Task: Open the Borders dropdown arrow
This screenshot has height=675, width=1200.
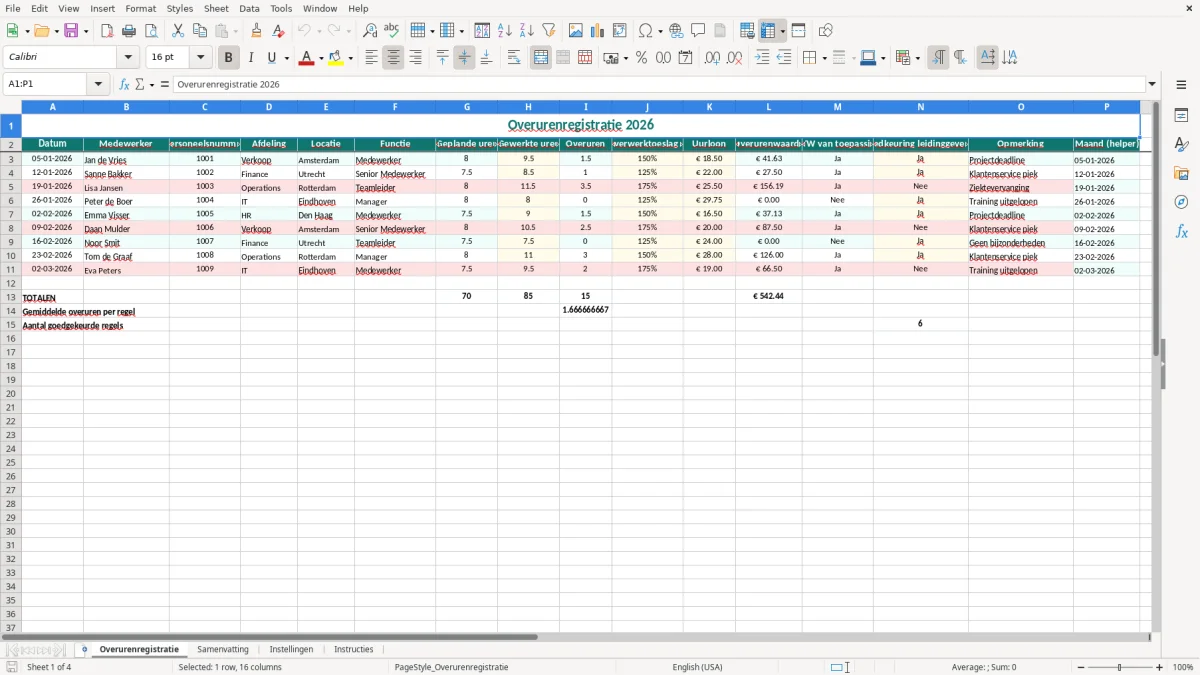Action: [823, 58]
